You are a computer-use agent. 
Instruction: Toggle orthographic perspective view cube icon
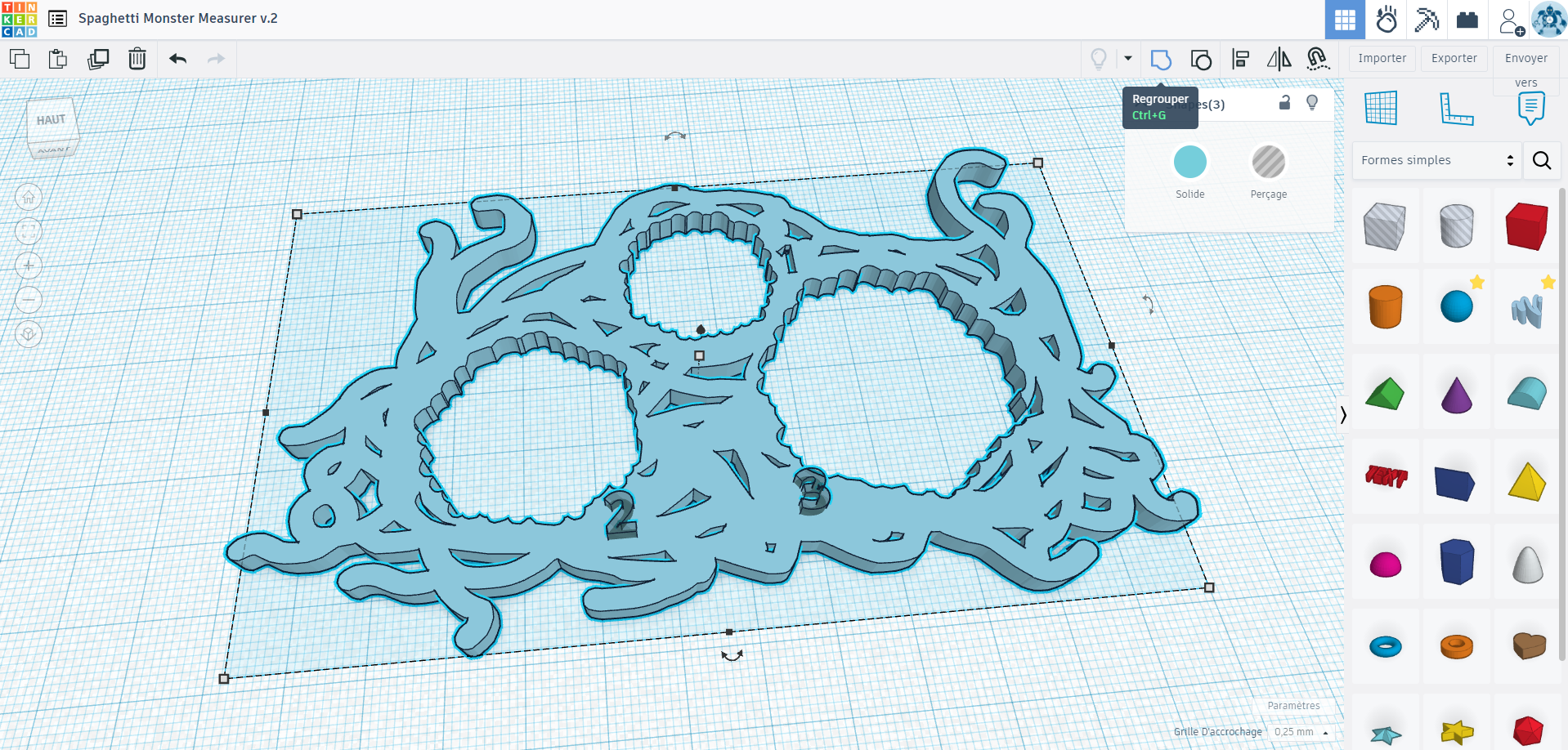point(29,334)
